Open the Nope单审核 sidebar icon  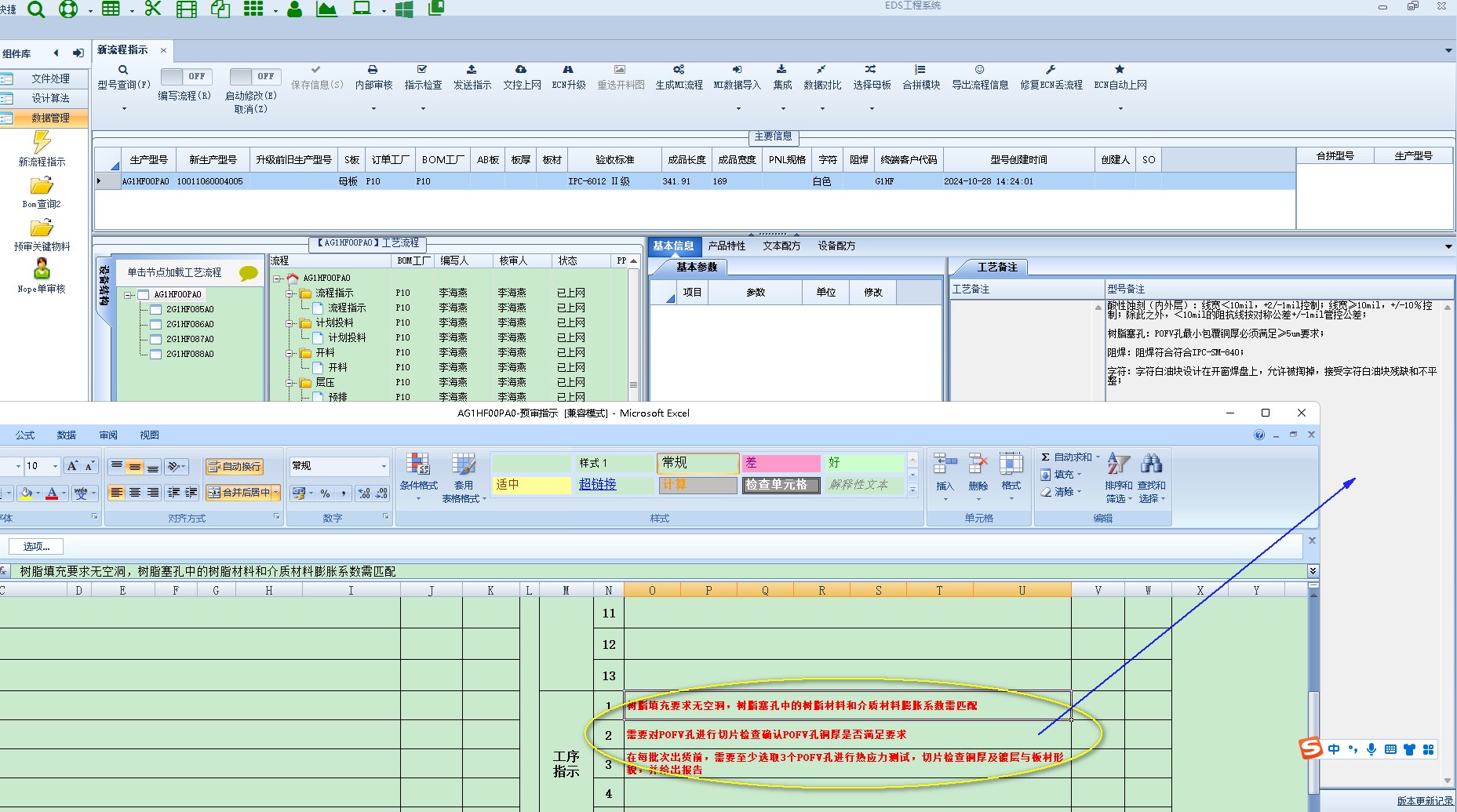point(42,270)
